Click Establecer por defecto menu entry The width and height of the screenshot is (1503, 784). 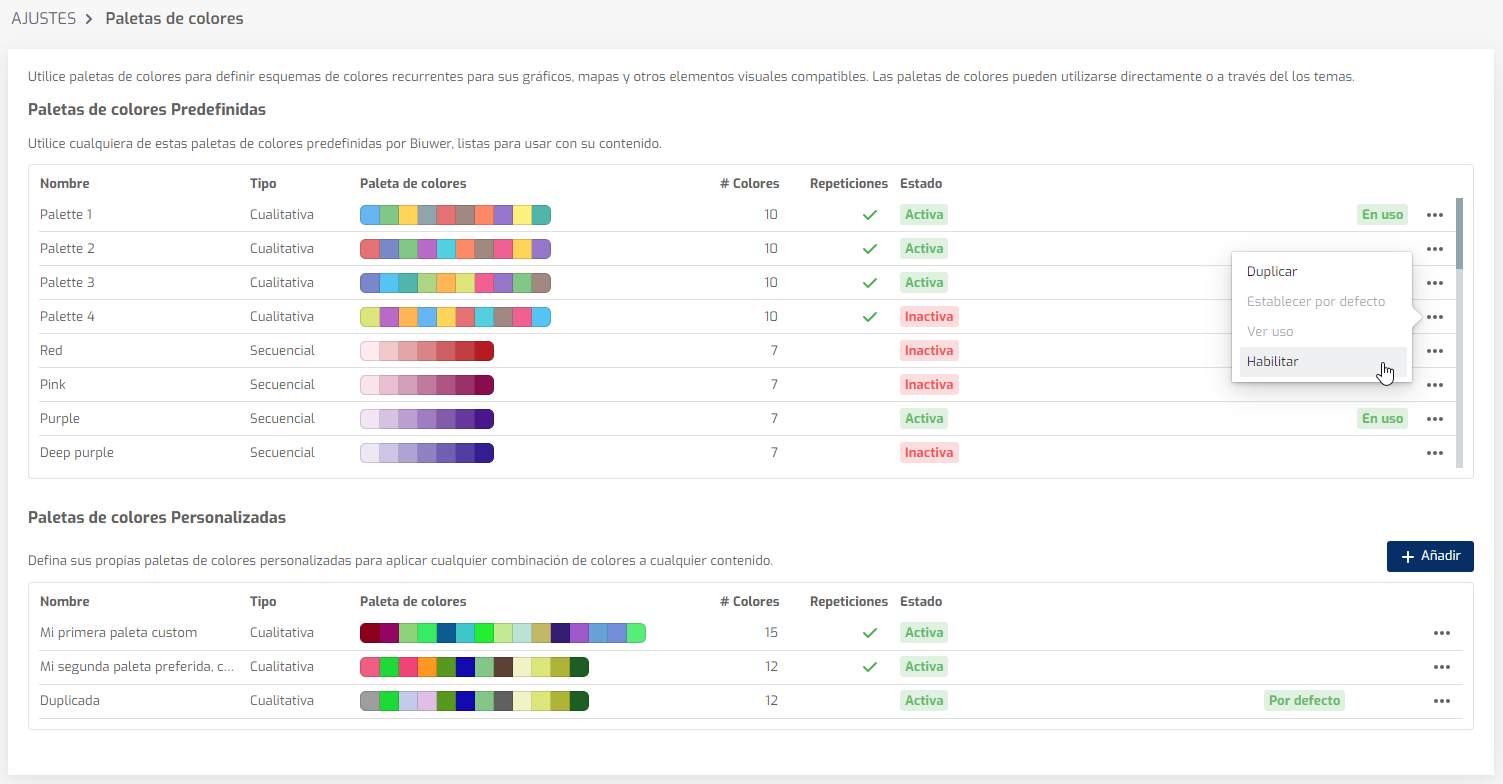1323,301
